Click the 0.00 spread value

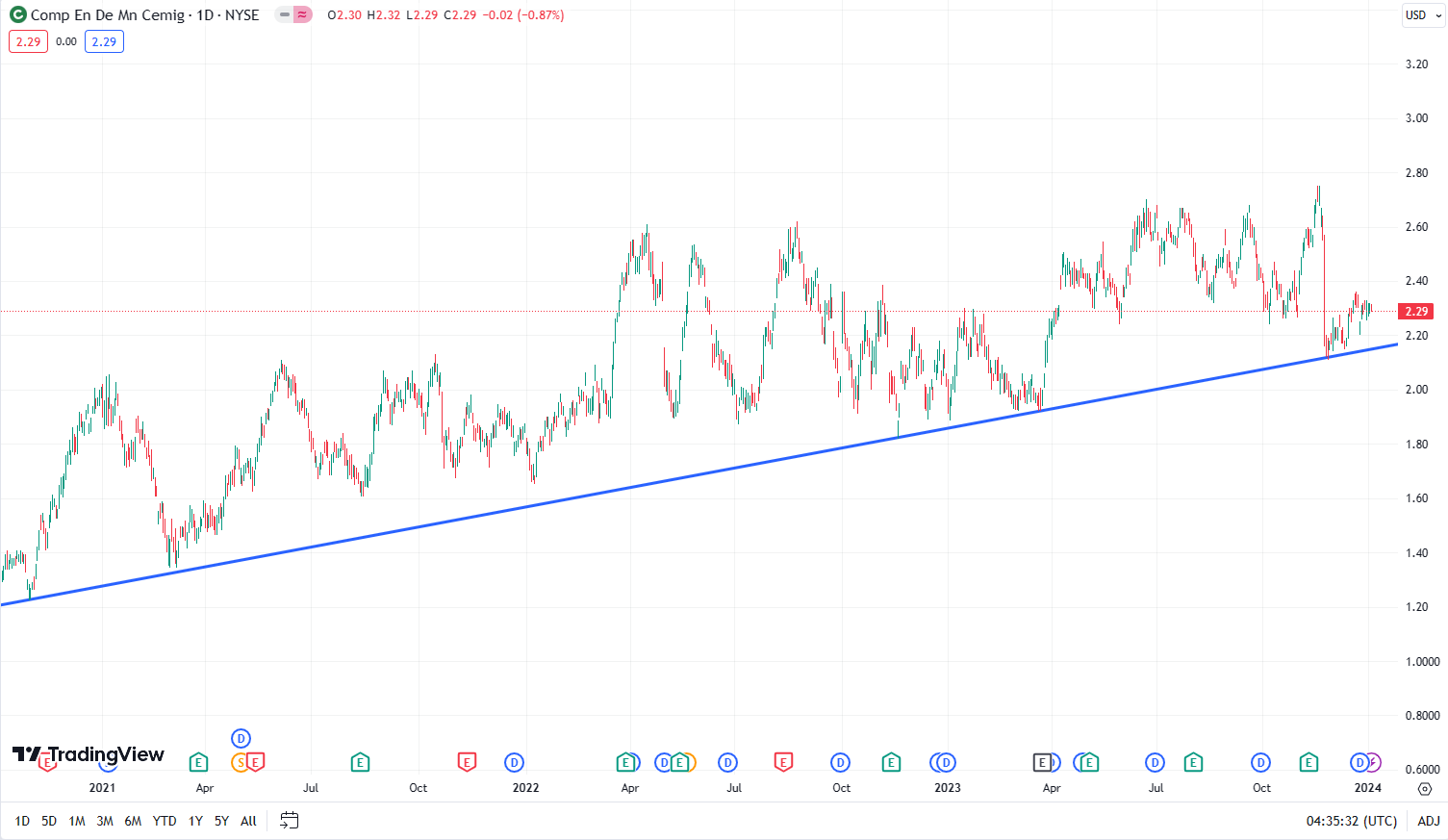pyautogui.click(x=66, y=41)
